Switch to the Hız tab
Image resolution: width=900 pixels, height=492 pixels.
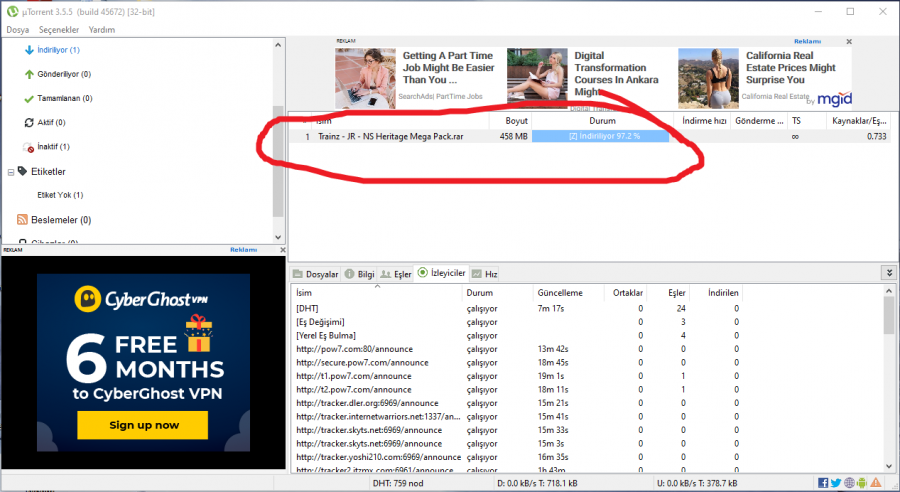(x=484, y=274)
